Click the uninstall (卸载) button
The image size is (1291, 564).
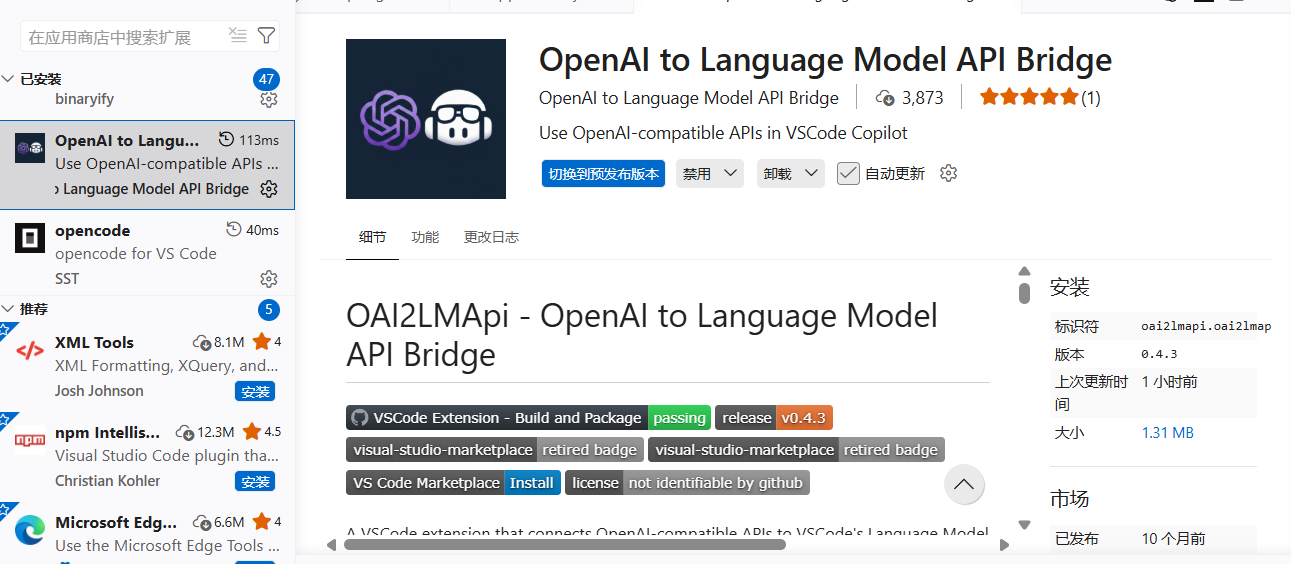click(x=778, y=173)
